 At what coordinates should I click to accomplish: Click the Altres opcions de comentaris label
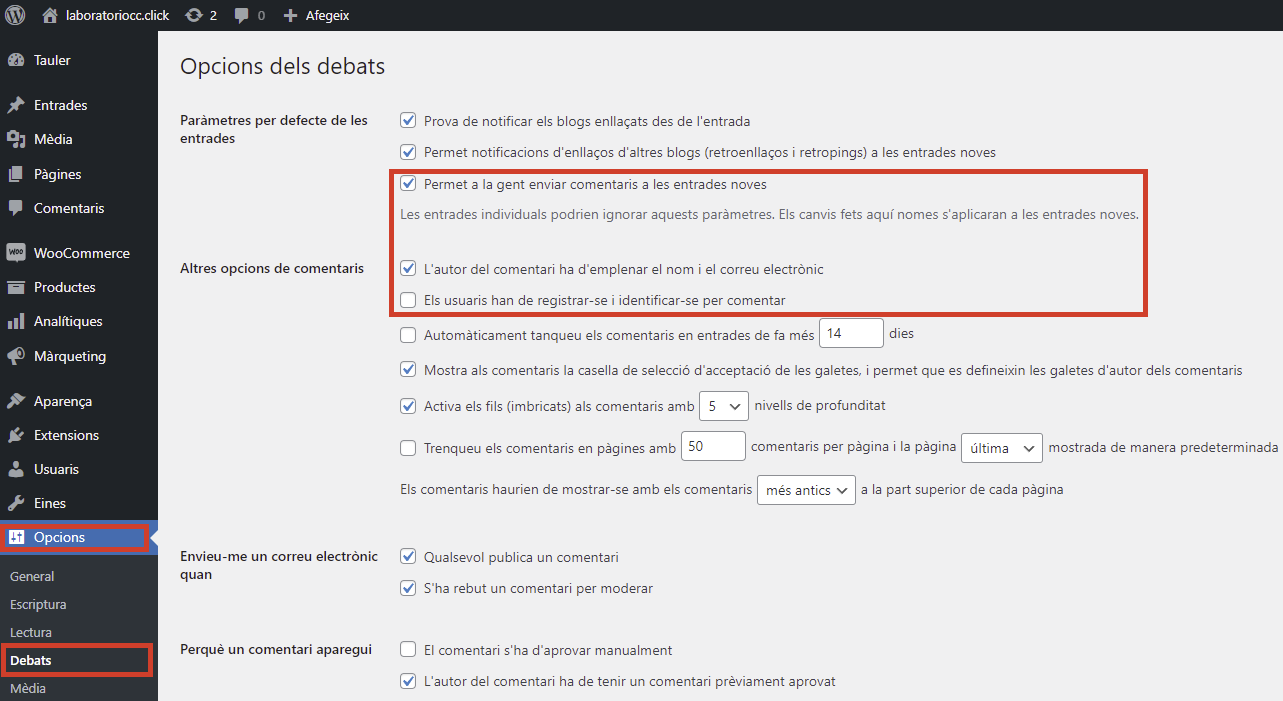coord(272,268)
